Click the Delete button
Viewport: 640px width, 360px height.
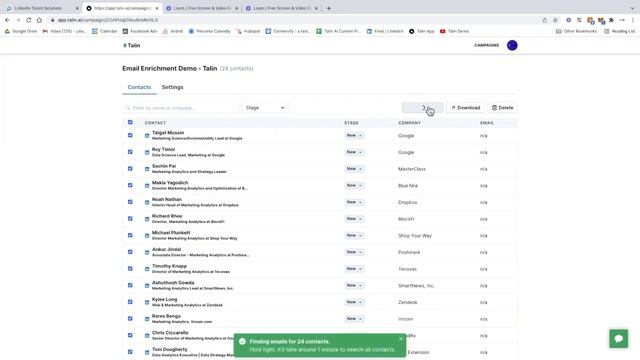click(x=502, y=108)
